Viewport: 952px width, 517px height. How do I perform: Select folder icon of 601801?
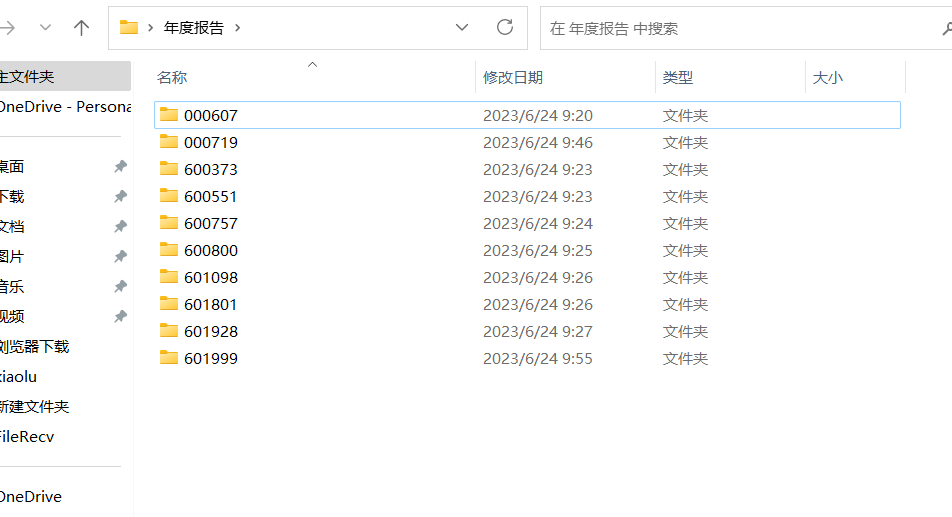(169, 303)
